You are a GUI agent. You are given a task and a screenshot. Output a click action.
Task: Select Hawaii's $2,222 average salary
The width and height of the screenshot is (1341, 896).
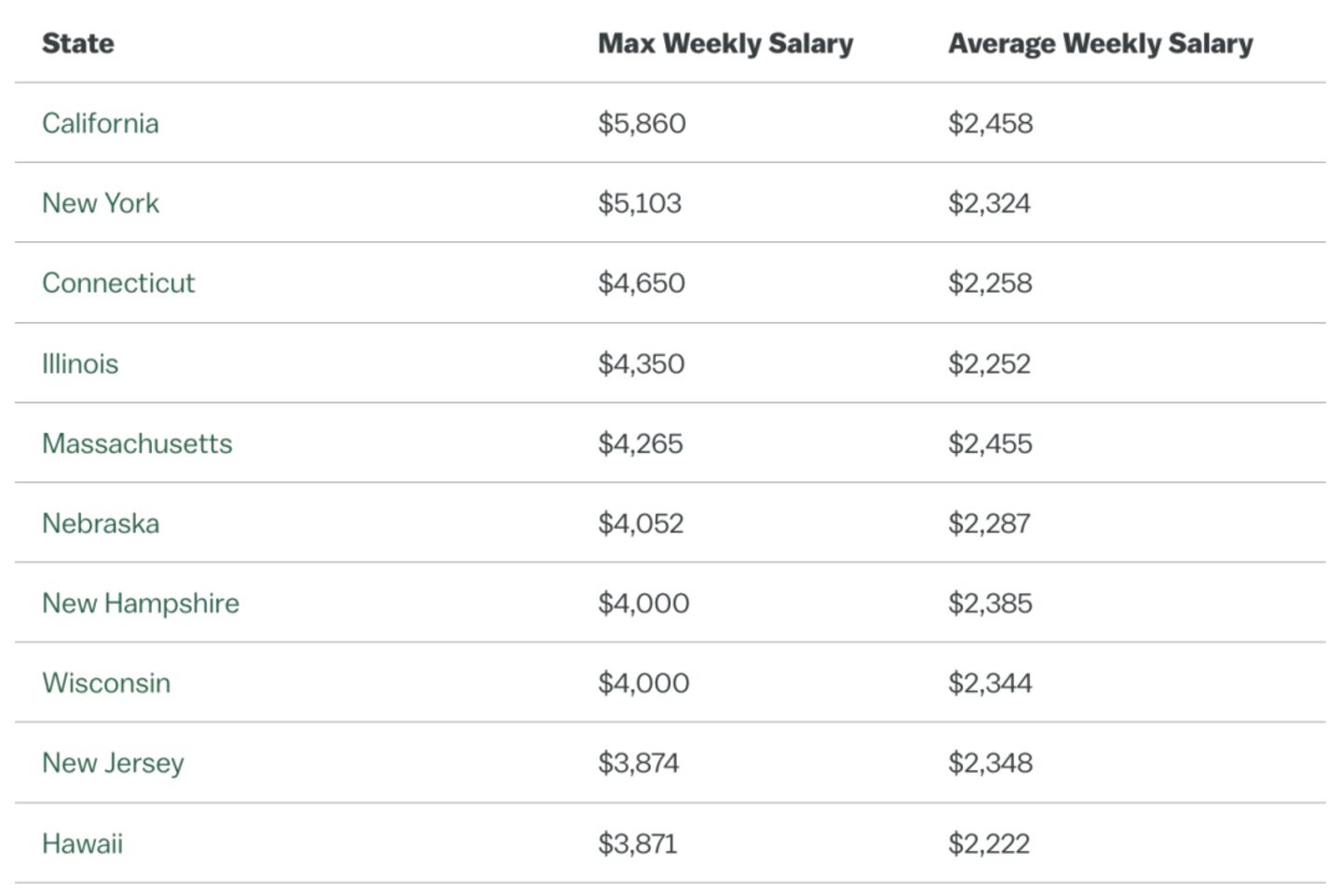[989, 844]
